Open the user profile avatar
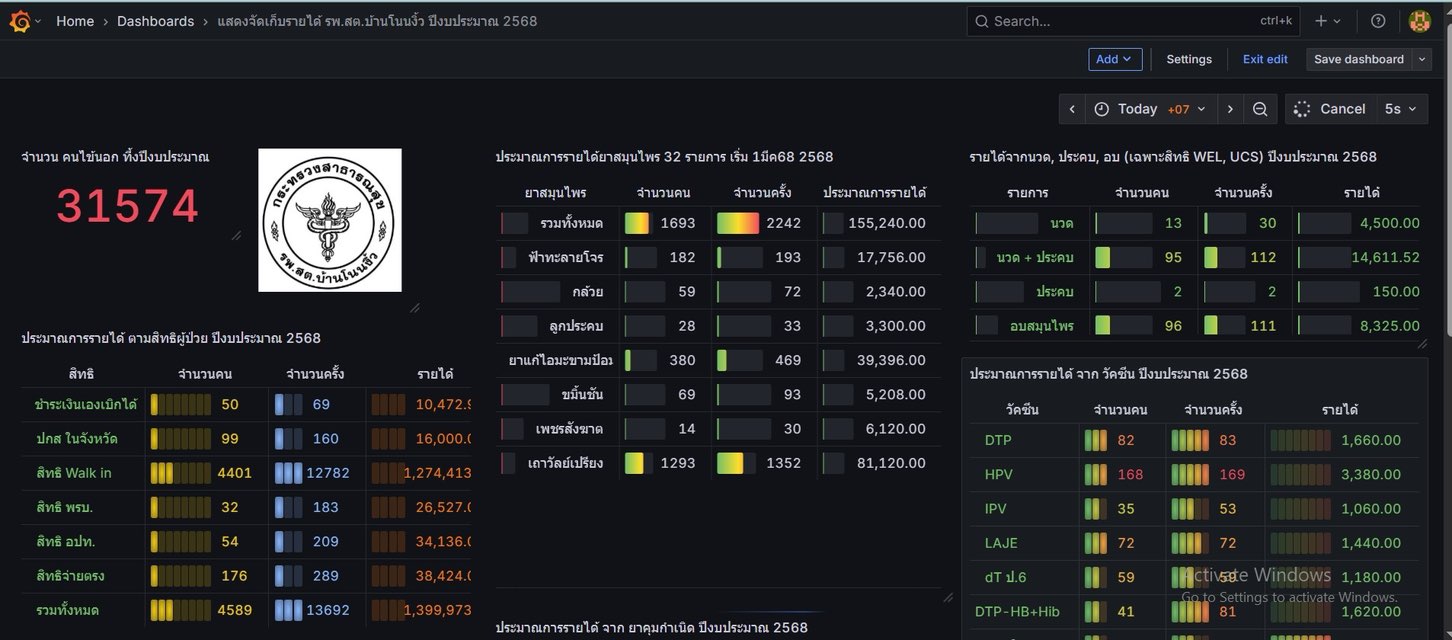 (x=1419, y=21)
